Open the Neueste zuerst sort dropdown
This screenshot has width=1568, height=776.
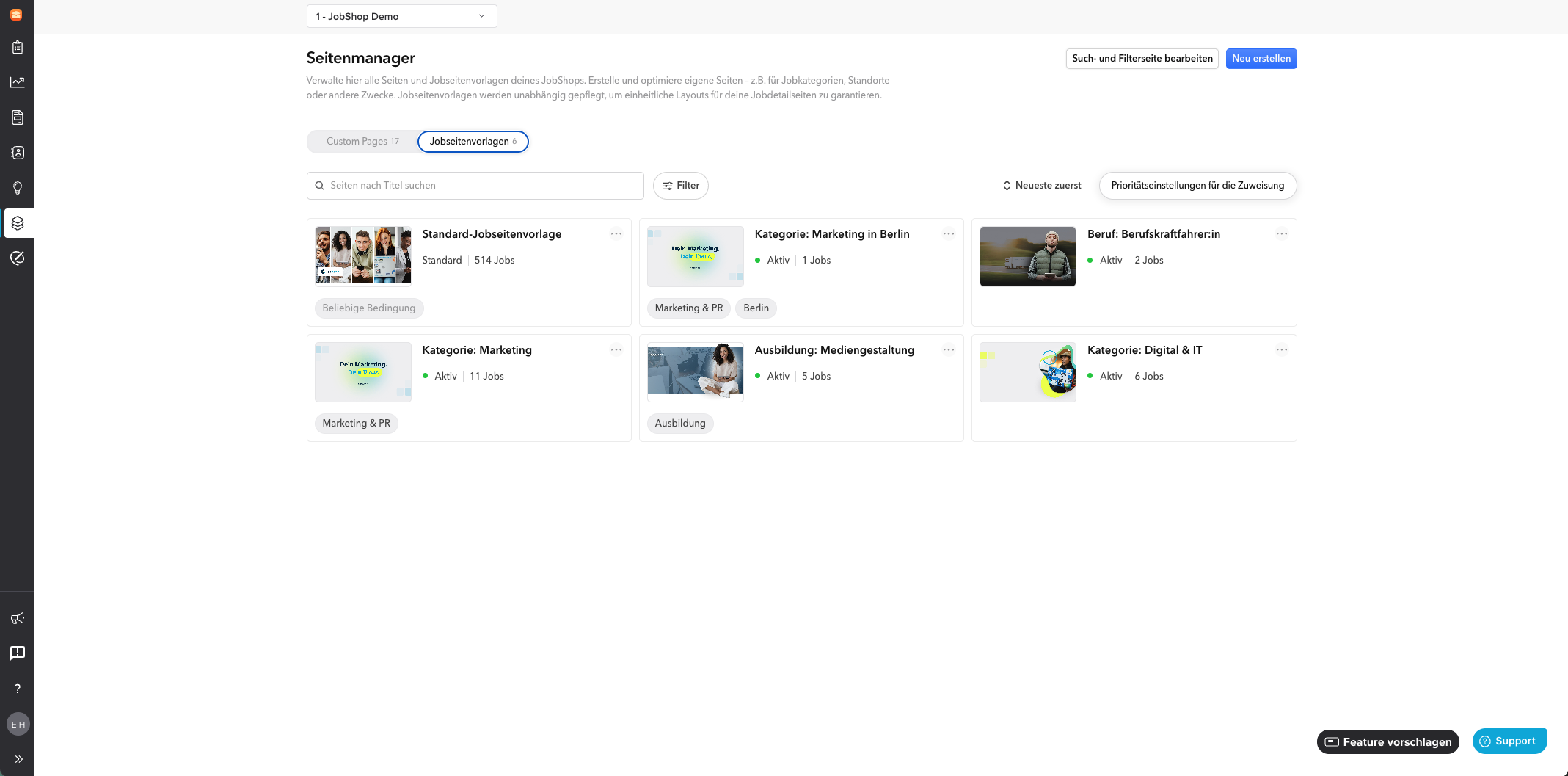pos(1042,186)
